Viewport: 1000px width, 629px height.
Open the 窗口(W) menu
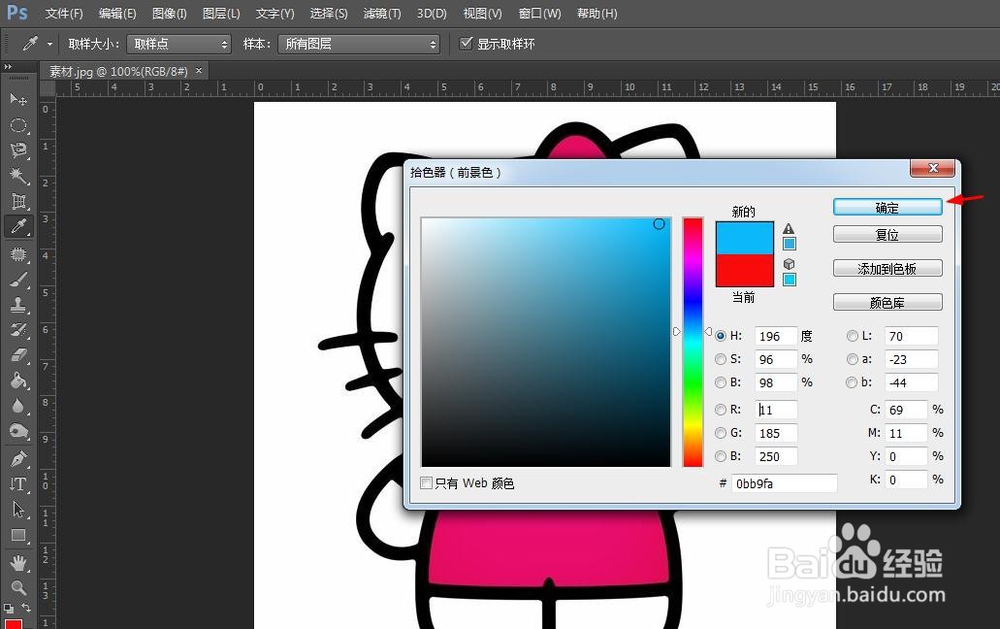coord(540,13)
